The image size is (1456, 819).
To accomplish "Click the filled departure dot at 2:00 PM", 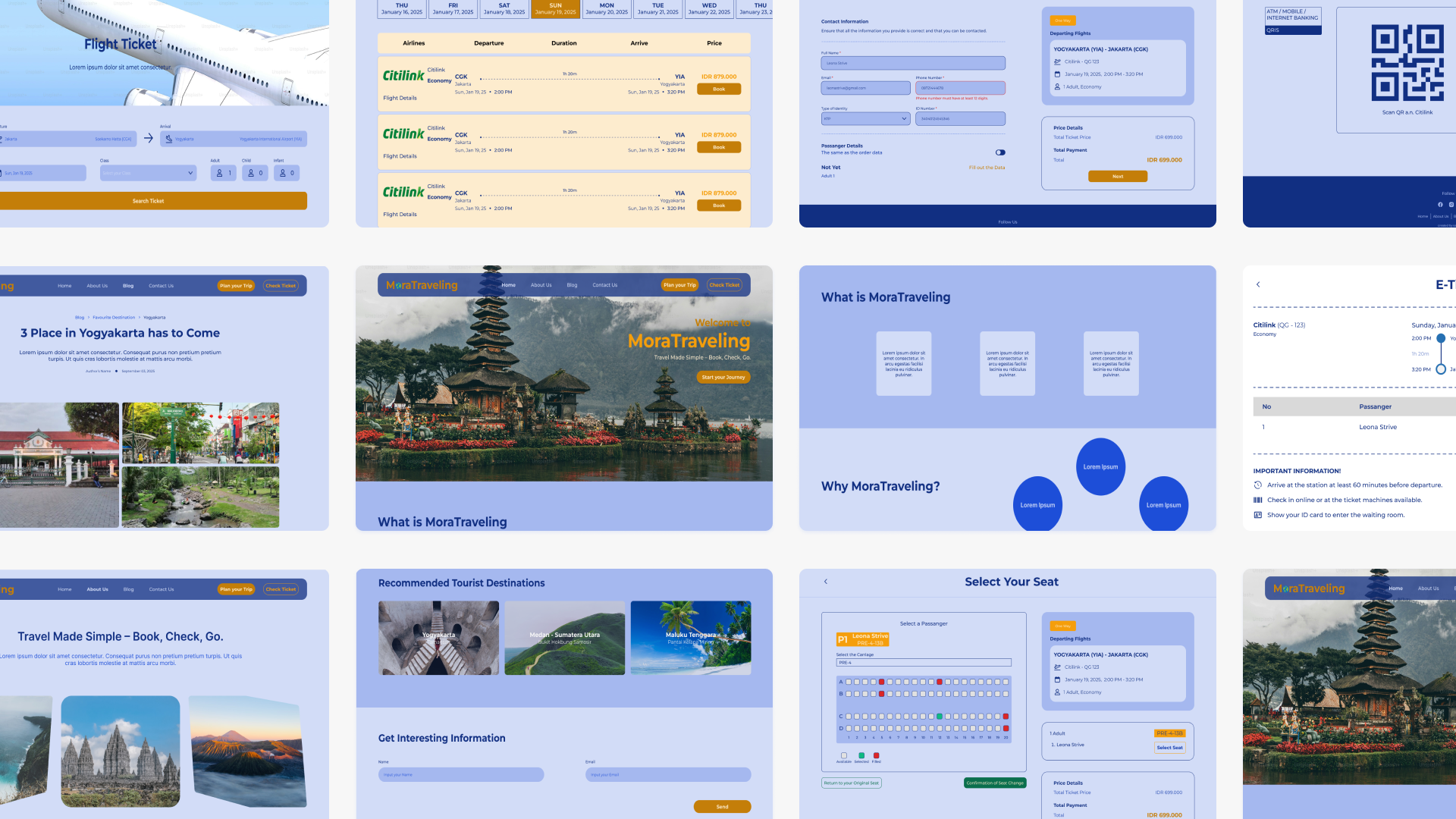I will [1441, 338].
